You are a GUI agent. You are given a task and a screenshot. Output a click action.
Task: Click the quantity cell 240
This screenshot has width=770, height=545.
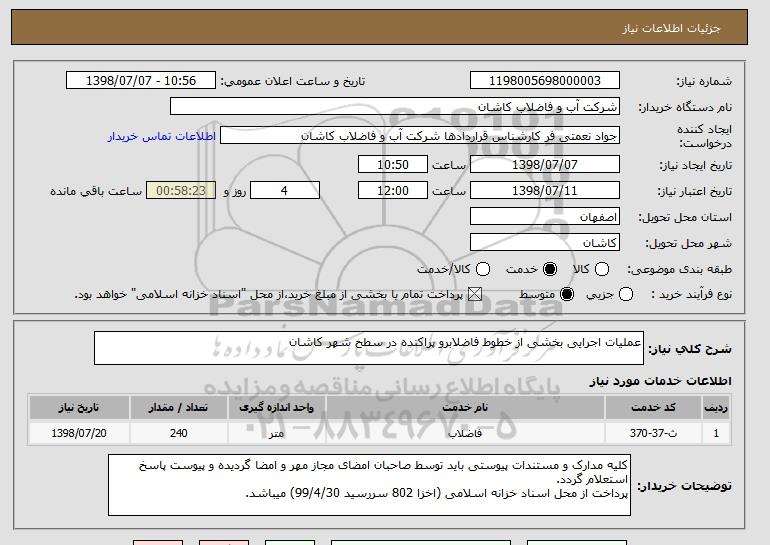coord(178,433)
